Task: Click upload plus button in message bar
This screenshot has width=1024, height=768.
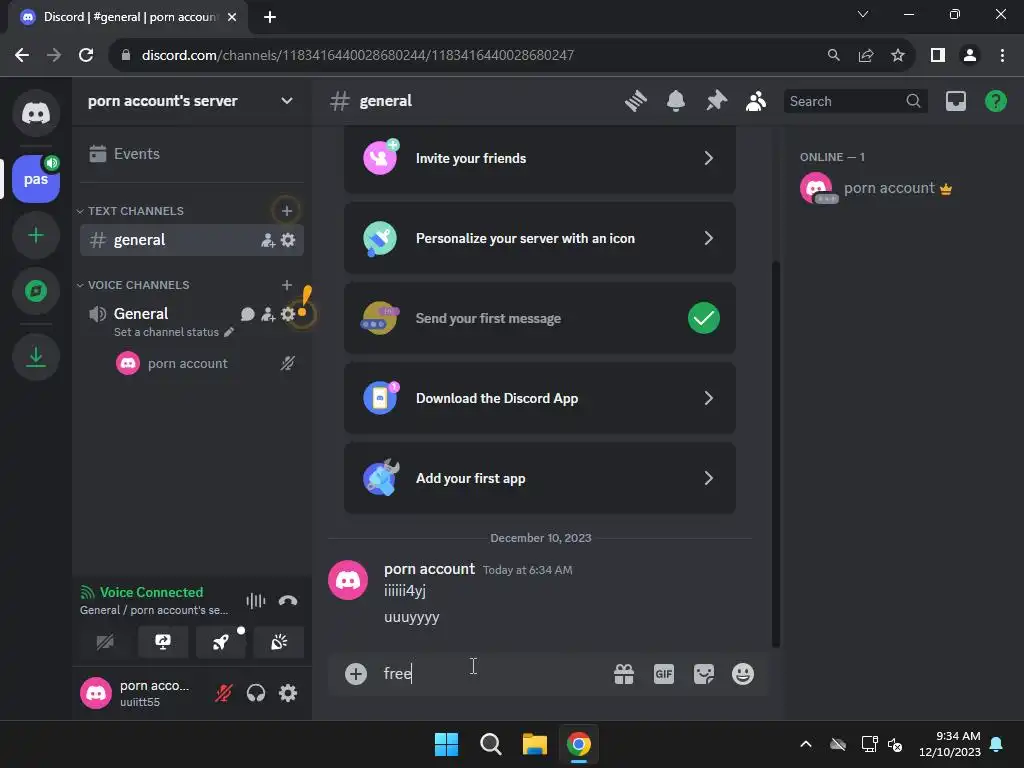Action: [x=356, y=674]
